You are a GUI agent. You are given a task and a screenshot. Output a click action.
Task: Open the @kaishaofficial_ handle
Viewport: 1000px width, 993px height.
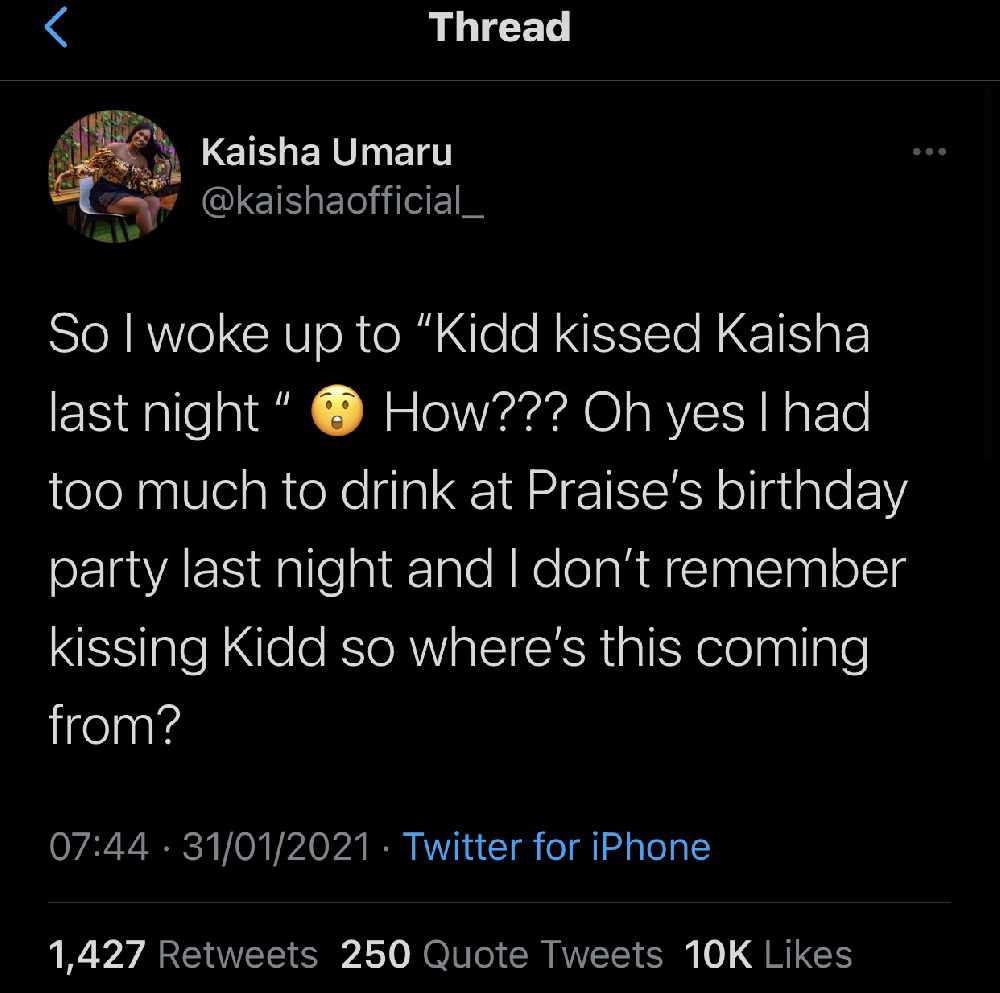click(x=342, y=201)
